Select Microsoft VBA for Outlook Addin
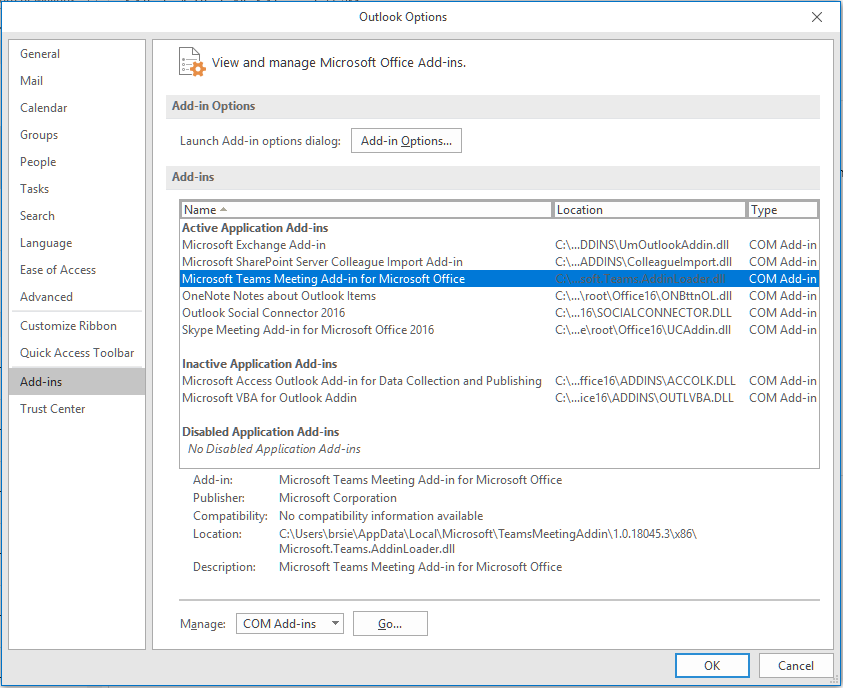This screenshot has width=843, height=688. [x=499, y=398]
